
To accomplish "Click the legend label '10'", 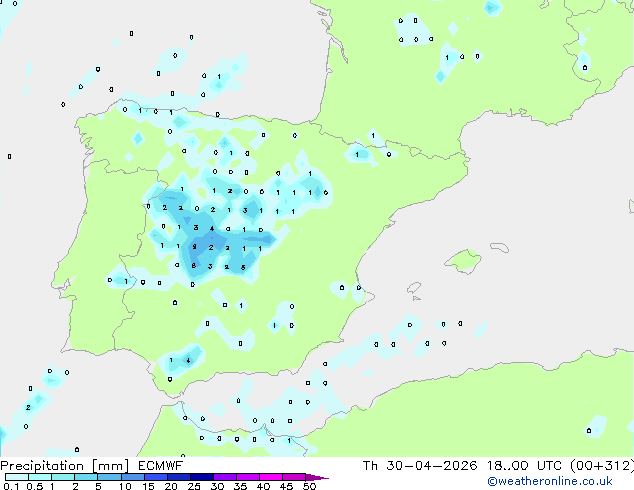I will tap(125, 486).
